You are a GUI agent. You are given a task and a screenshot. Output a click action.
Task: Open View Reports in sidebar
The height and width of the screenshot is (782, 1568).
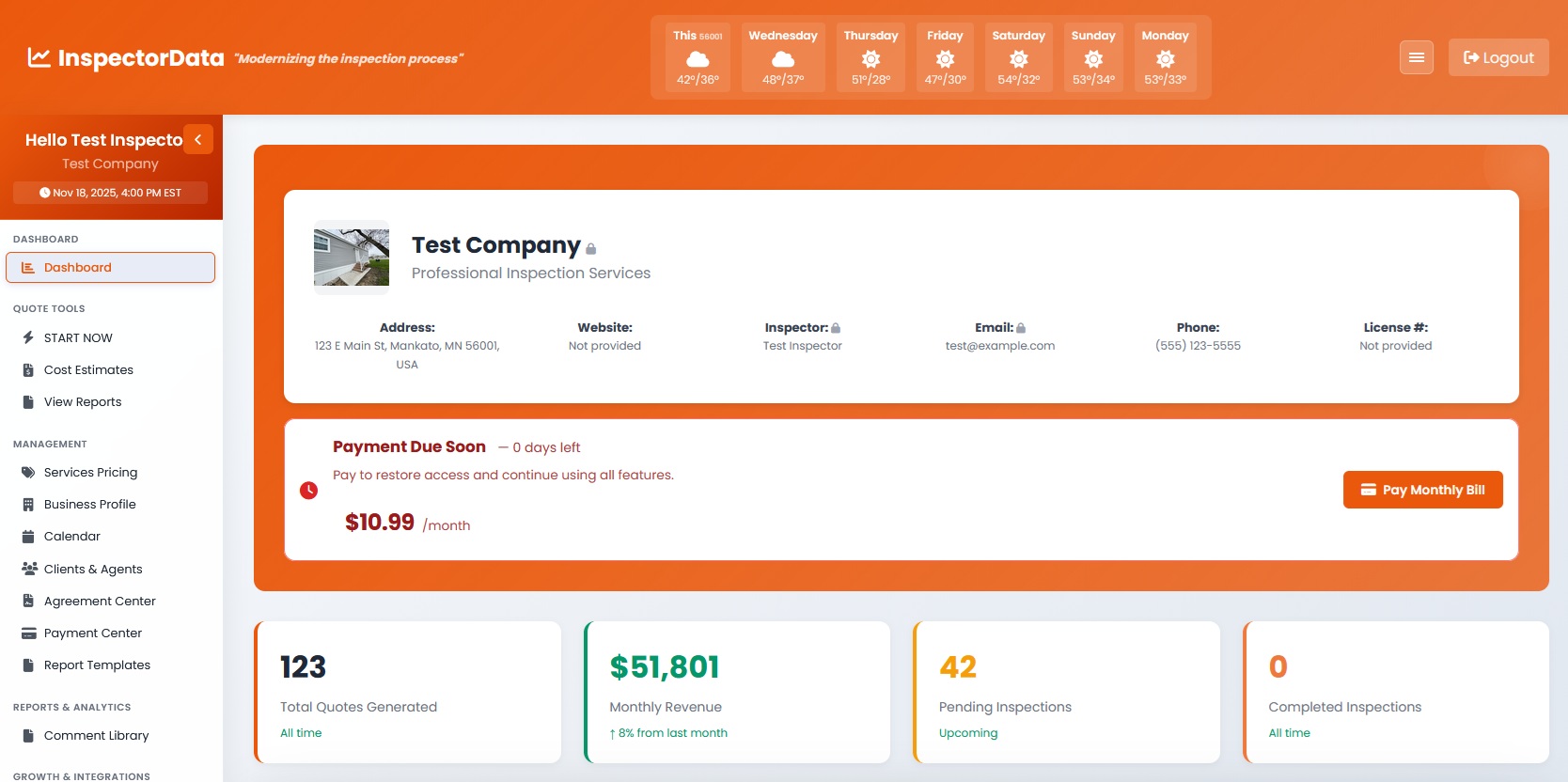pos(83,402)
